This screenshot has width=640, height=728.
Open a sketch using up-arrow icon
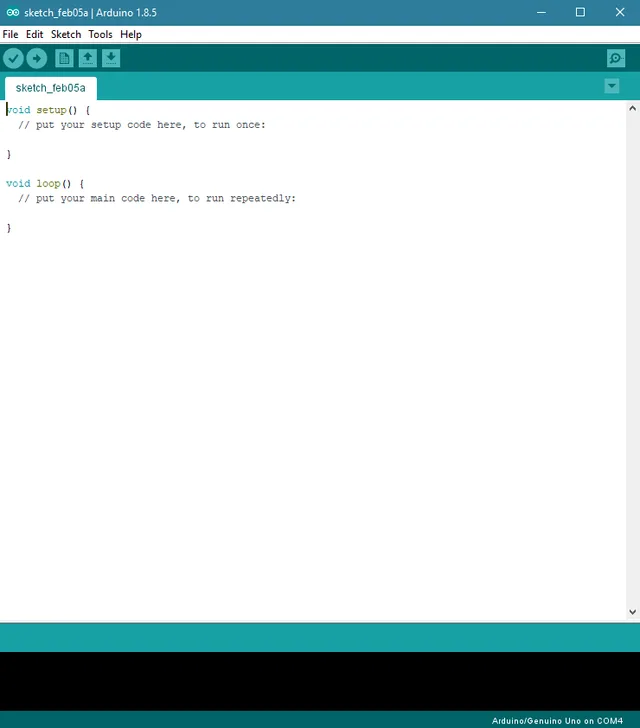click(87, 58)
